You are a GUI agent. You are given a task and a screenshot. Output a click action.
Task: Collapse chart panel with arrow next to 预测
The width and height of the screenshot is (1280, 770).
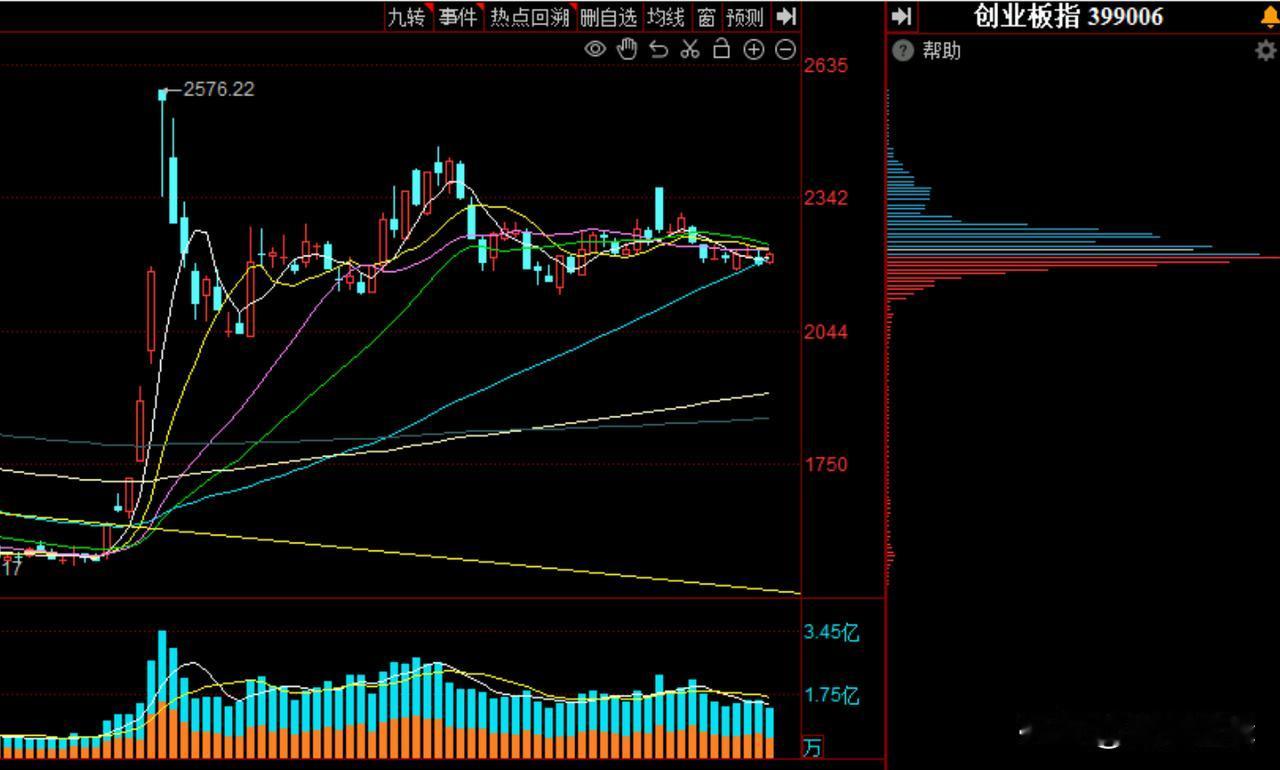click(787, 17)
